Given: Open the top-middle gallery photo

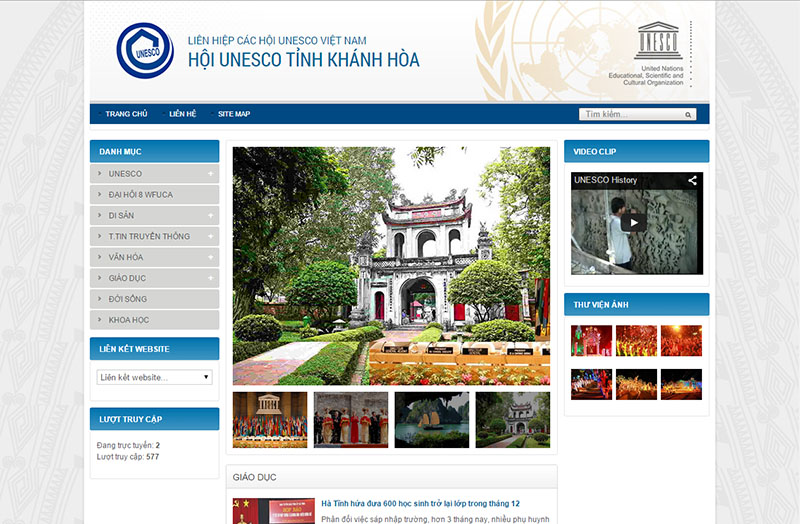Looking at the screenshot, I should point(636,341).
